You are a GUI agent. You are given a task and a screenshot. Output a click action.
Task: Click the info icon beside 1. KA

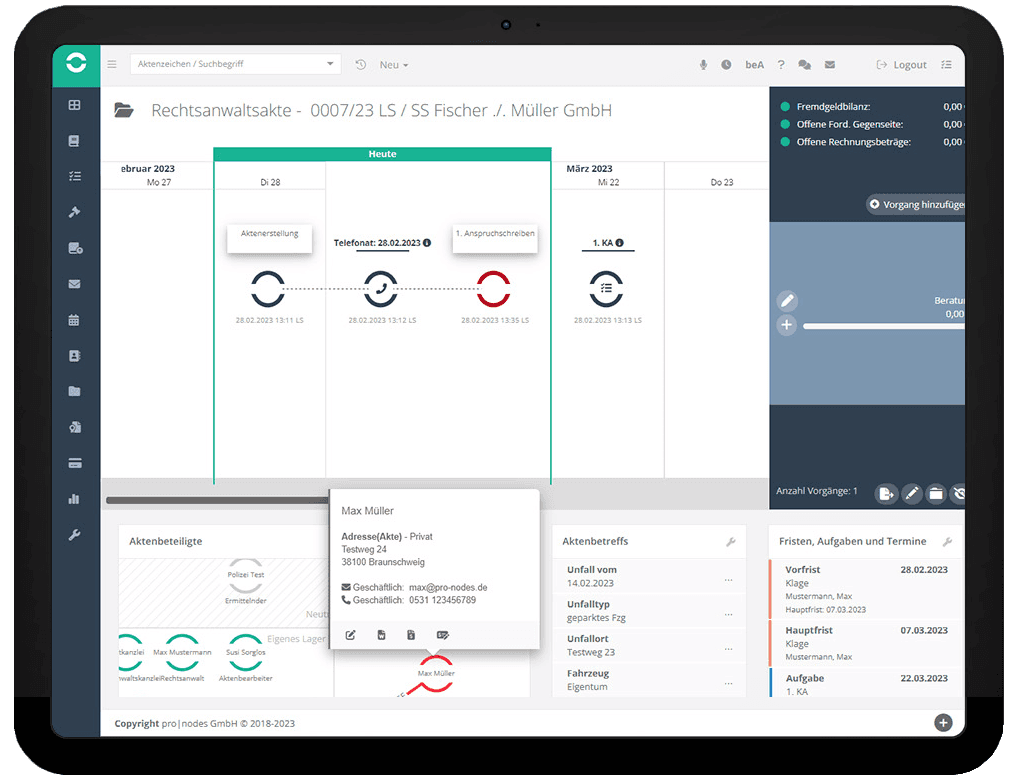point(620,243)
